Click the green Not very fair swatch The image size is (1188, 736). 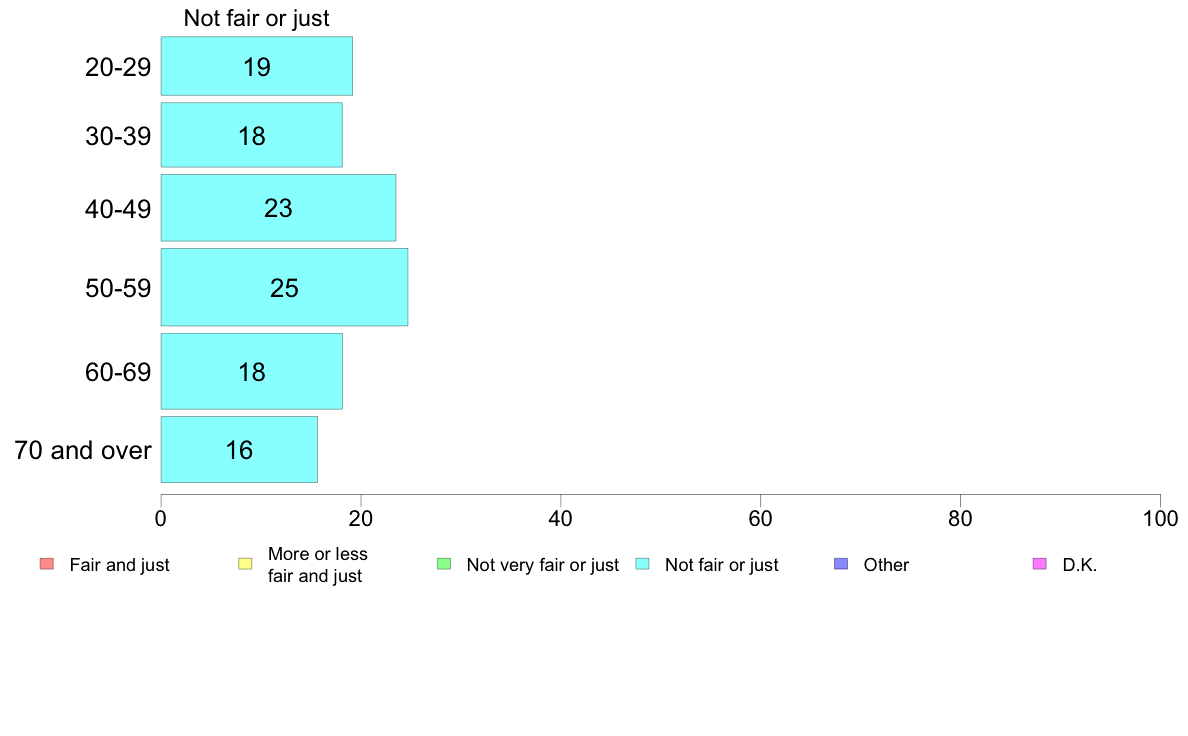[x=444, y=564]
